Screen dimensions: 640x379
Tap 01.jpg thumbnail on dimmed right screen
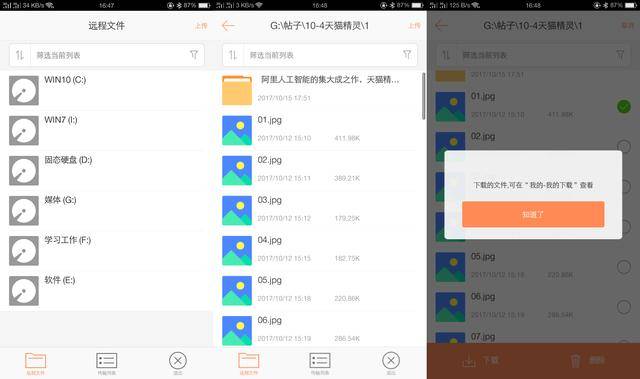tap(450, 106)
